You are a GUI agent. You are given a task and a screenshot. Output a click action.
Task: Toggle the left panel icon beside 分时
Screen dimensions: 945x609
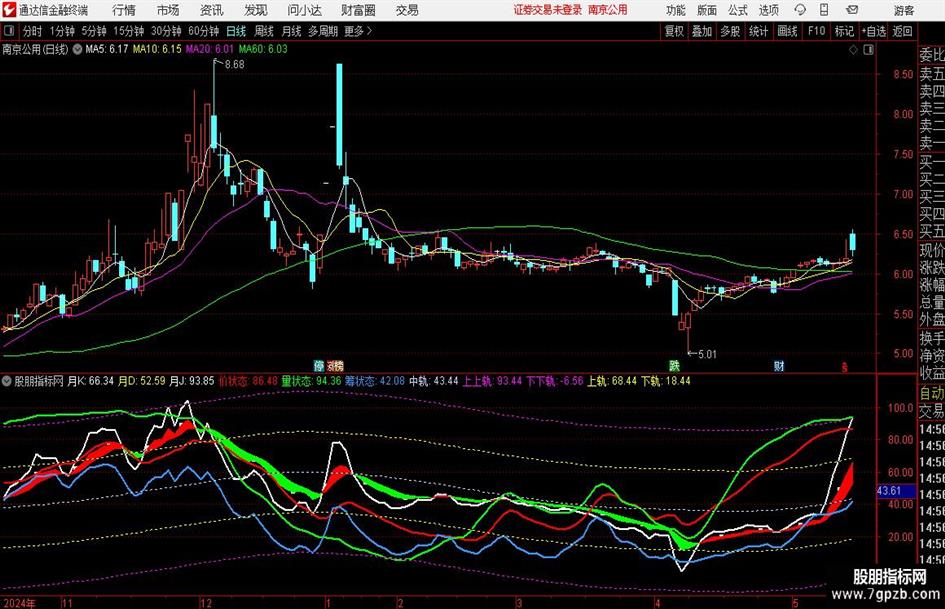9,31
